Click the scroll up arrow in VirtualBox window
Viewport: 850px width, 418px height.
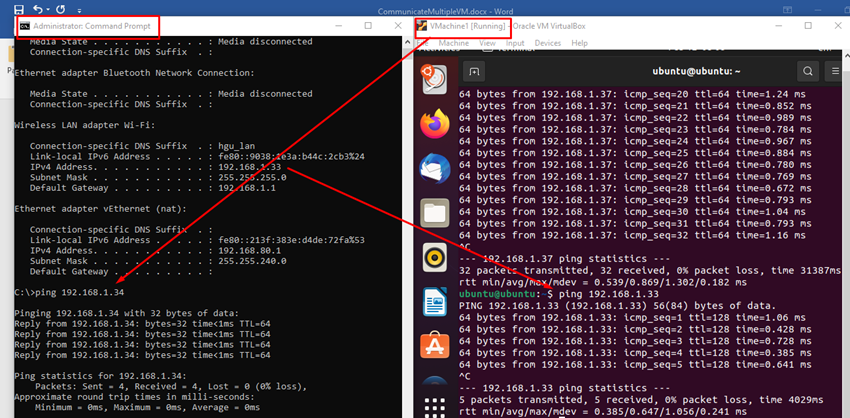click(x=845, y=55)
